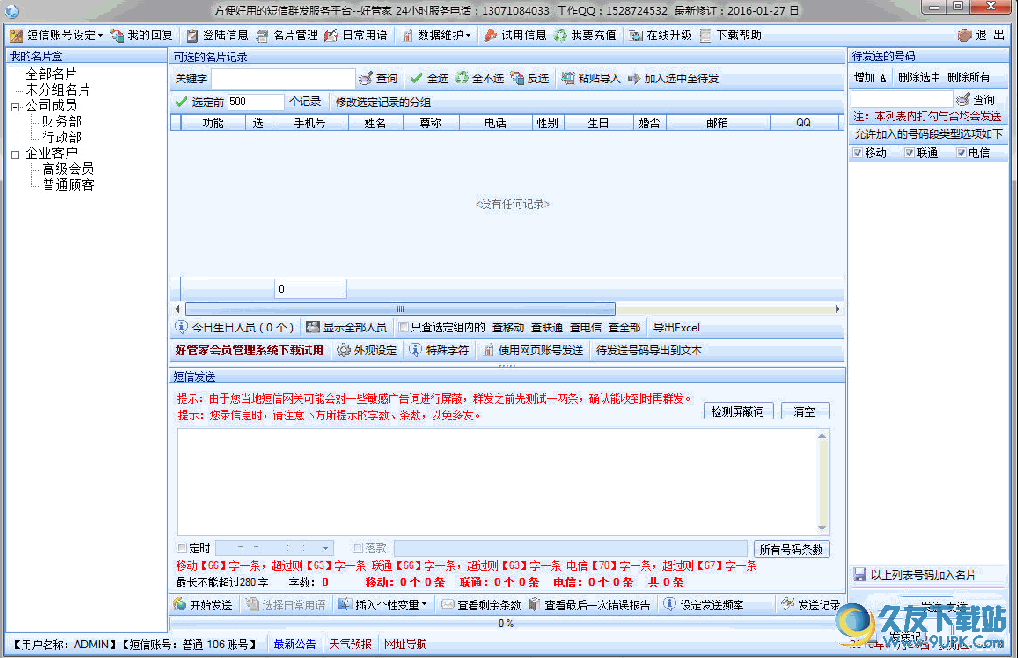Click 查看剩余条数 button
Viewport: 1018px width, 658px height.
click(x=481, y=605)
